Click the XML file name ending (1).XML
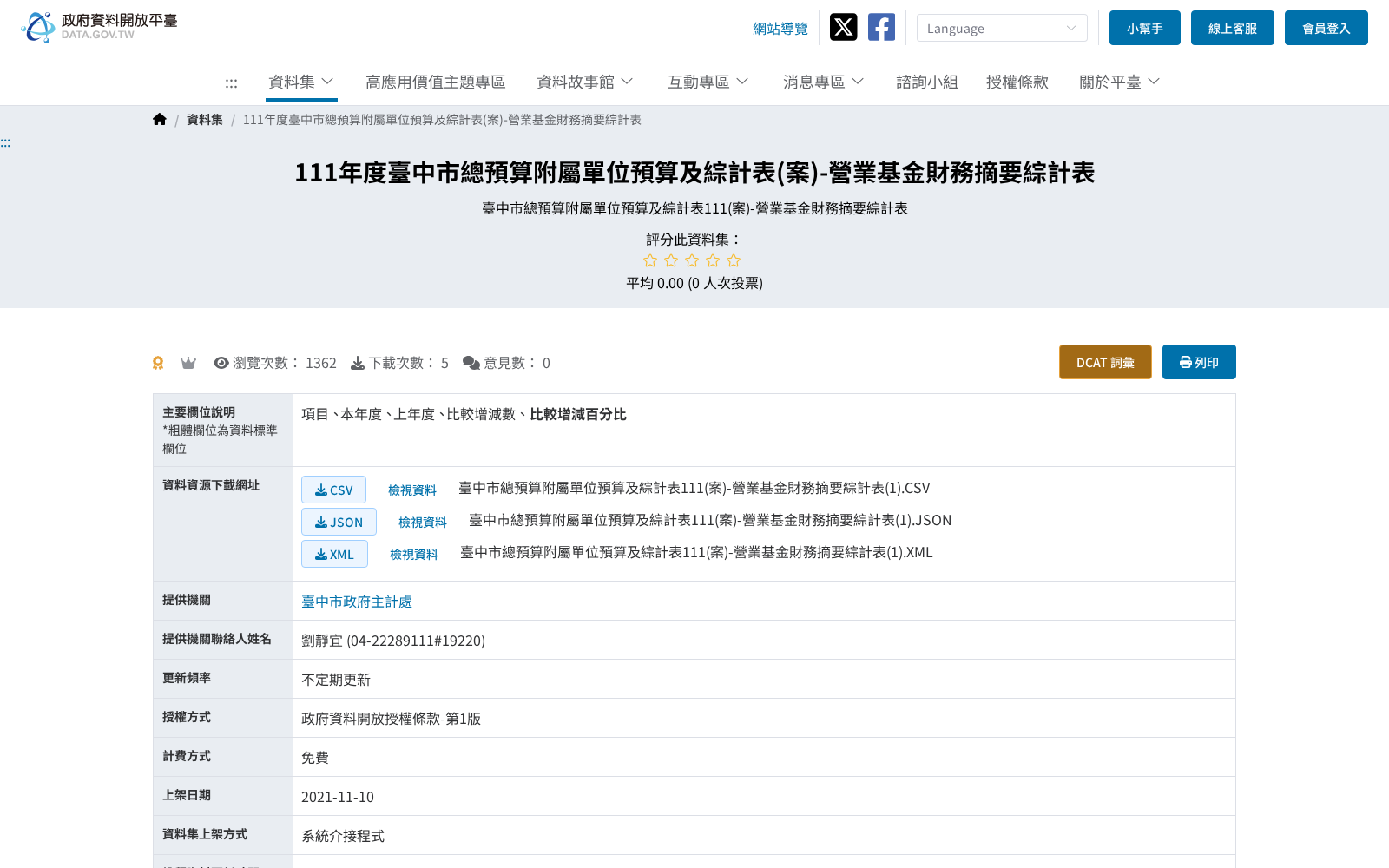Image resolution: width=1389 pixels, height=868 pixels. coord(696,552)
